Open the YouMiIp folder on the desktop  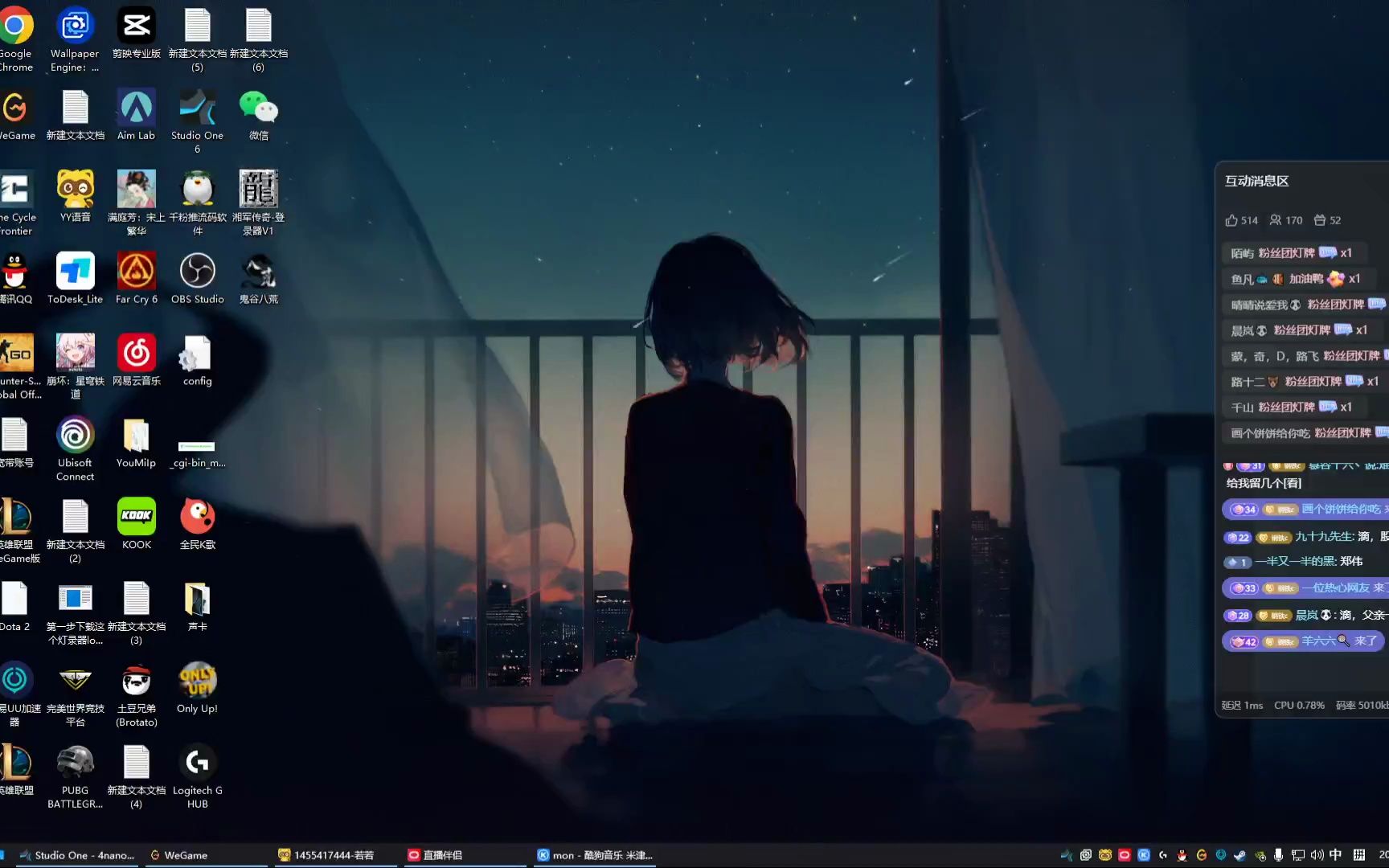point(137,443)
